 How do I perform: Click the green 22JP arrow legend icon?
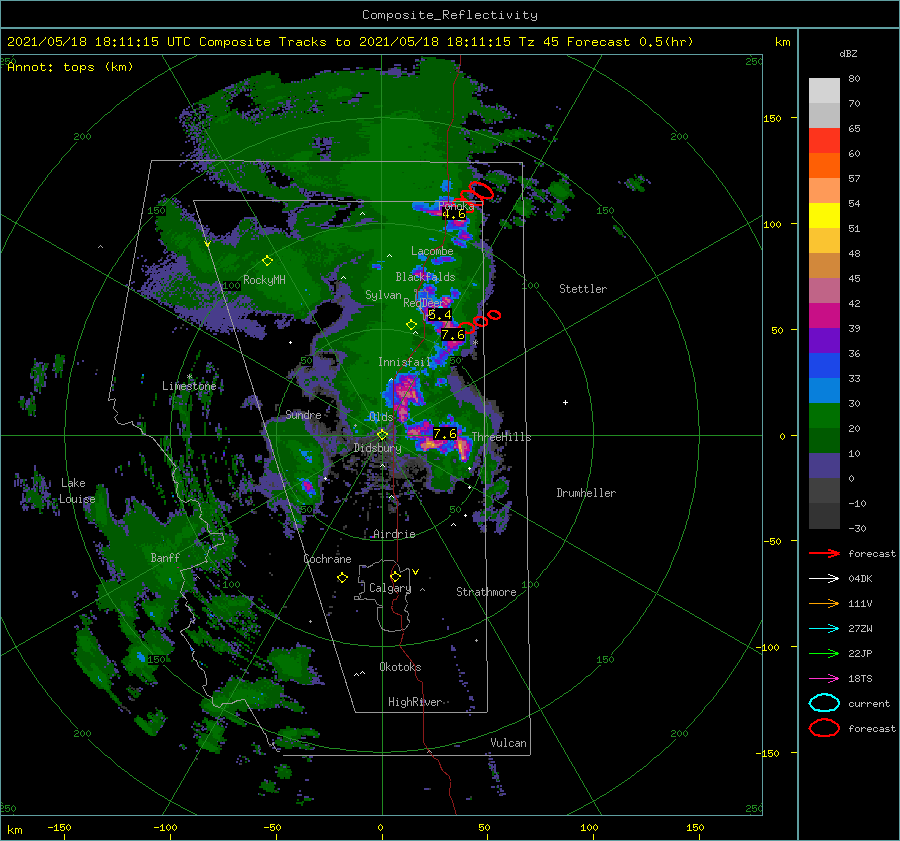click(x=824, y=653)
